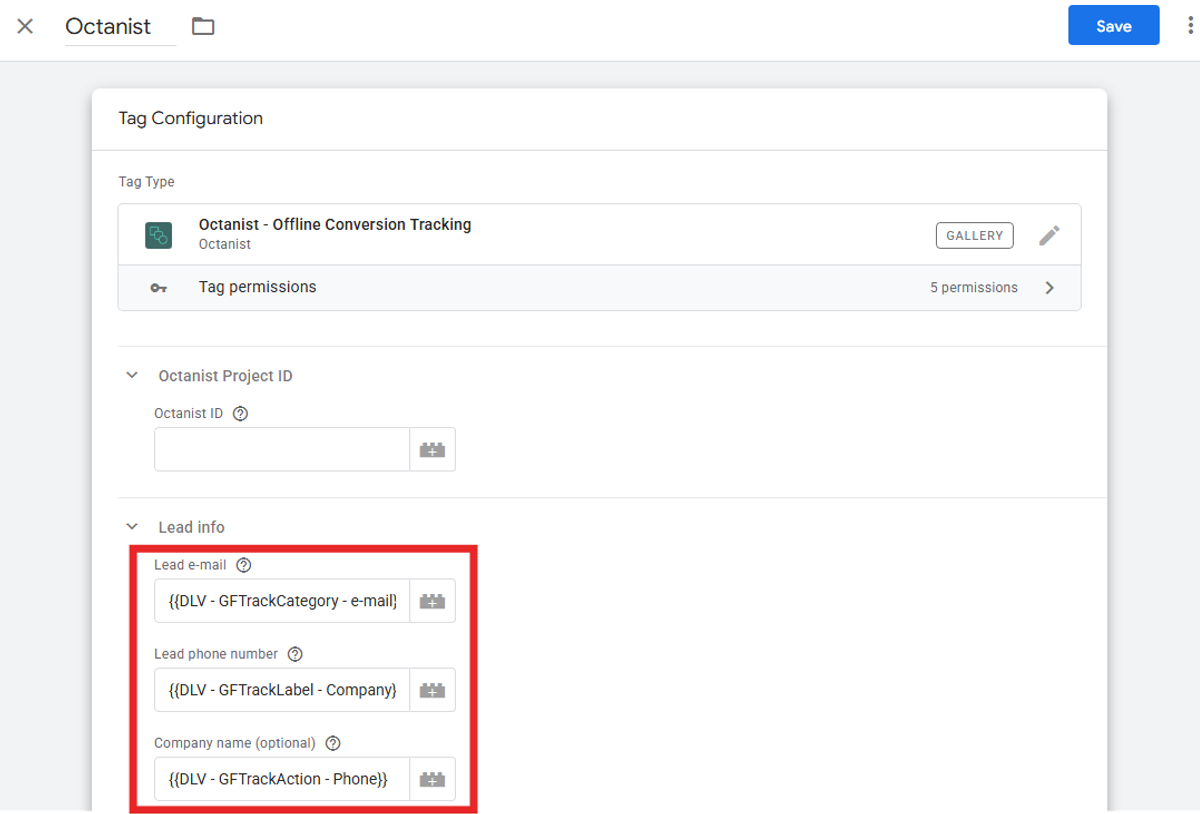Viewport: 1200px width, 814px height.
Task: Show help for Octanist ID
Action: pyautogui.click(x=240, y=413)
